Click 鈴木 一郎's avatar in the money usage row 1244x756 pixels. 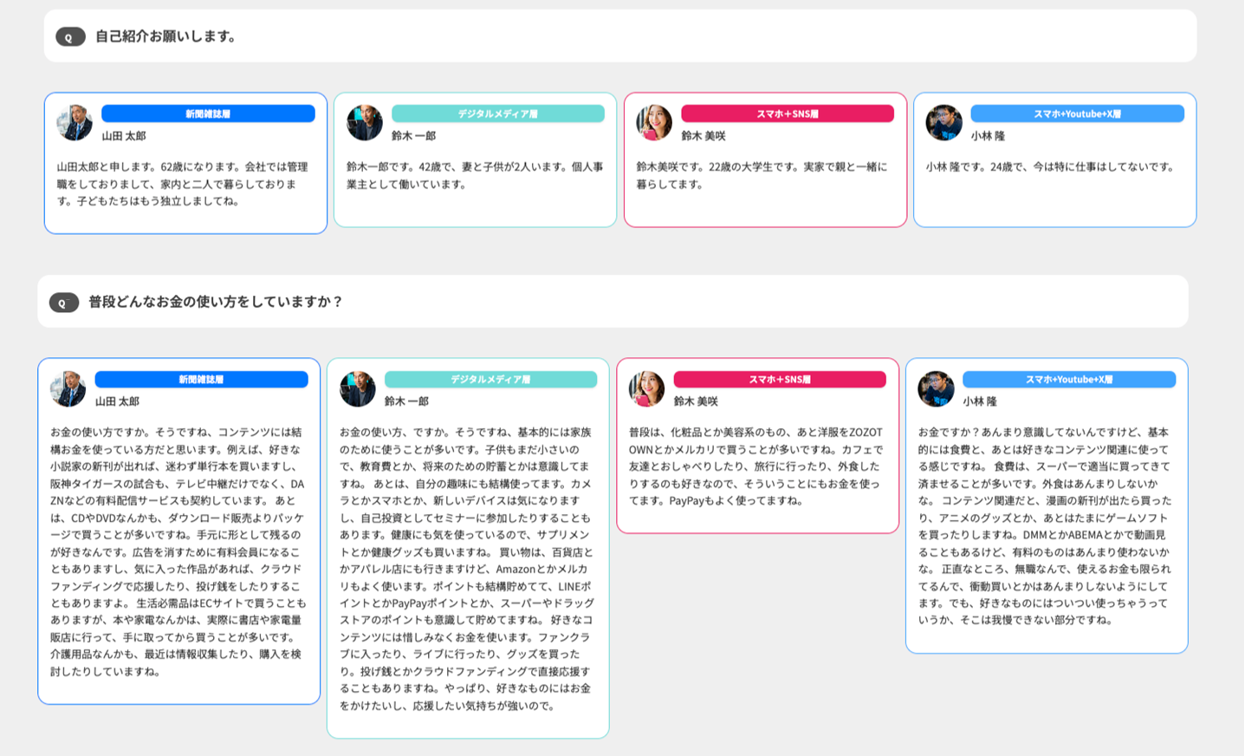(x=357, y=389)
